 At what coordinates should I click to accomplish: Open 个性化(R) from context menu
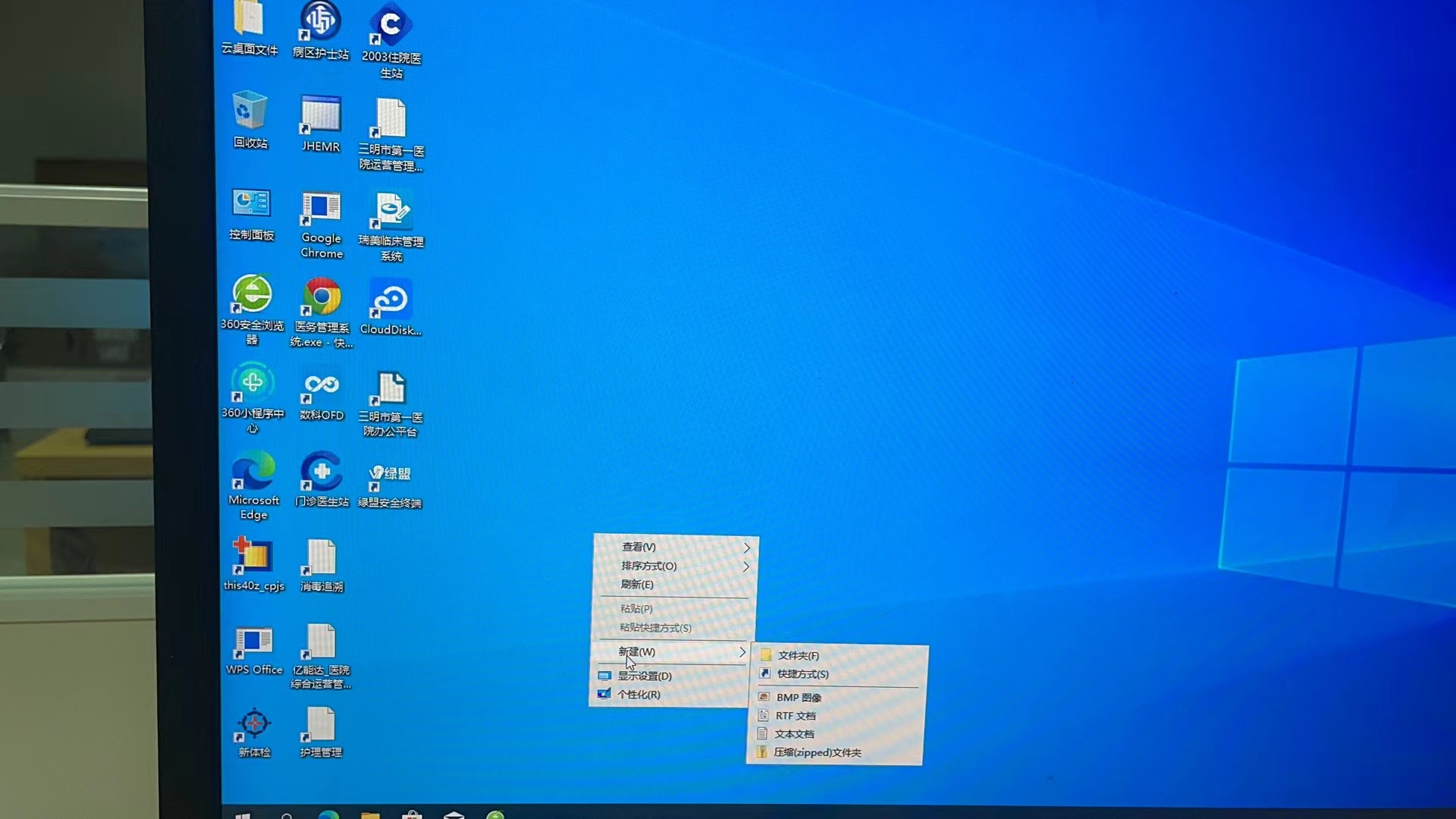click(x=639, y=695)
